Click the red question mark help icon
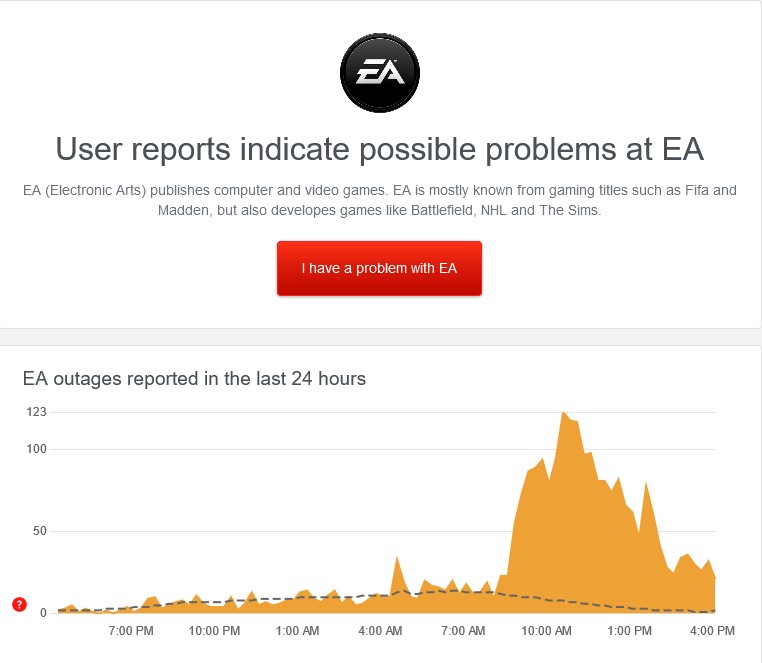 (19, 604)
